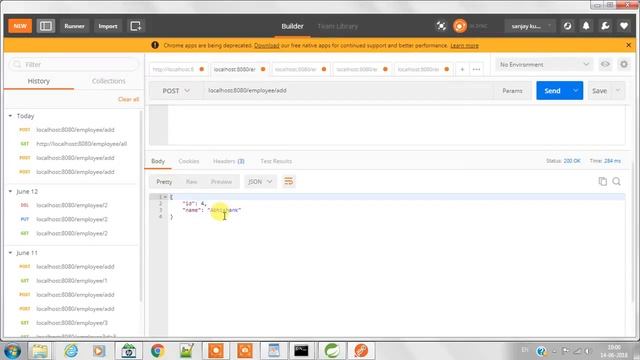Viewport: 640px width, 360px height.
Task: Open DEL localhost:8080/employee/2 history entry
Action: [73, 205]
